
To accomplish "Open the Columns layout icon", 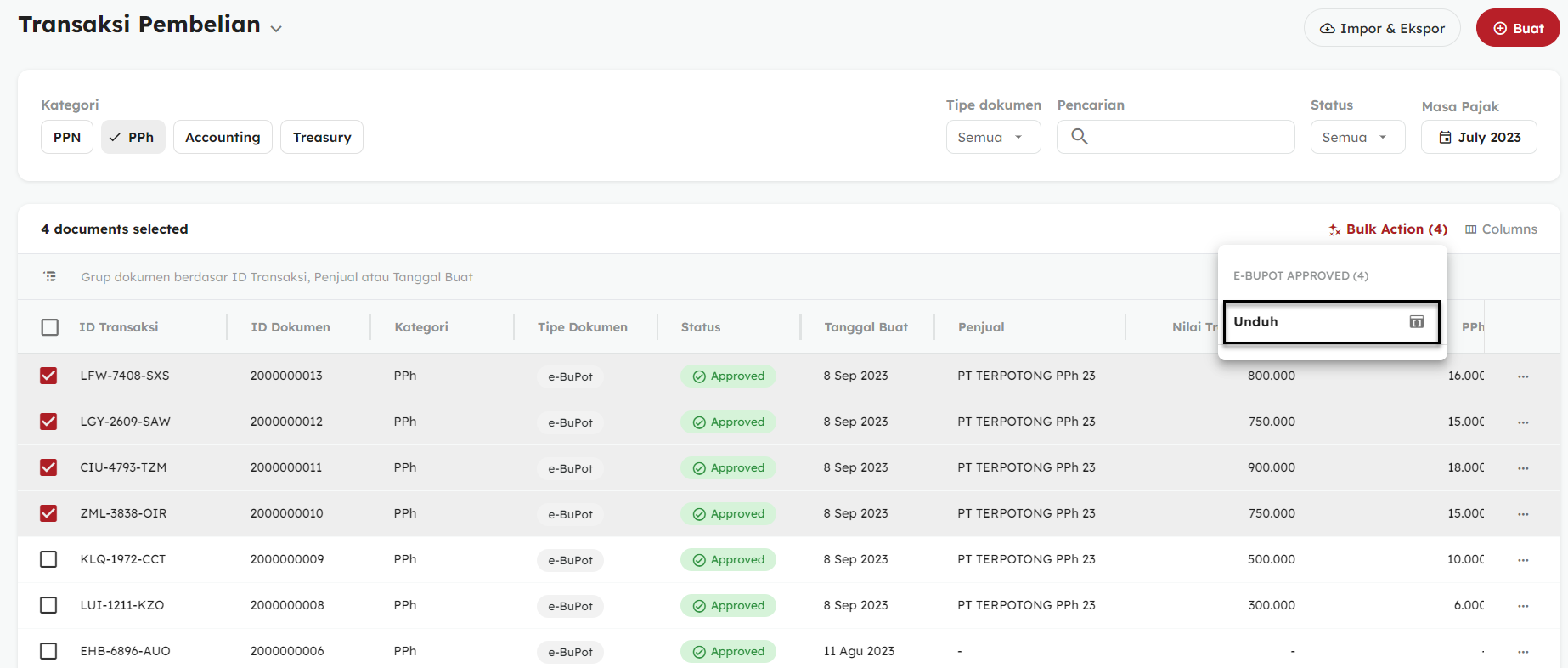I will (1470, 229).
